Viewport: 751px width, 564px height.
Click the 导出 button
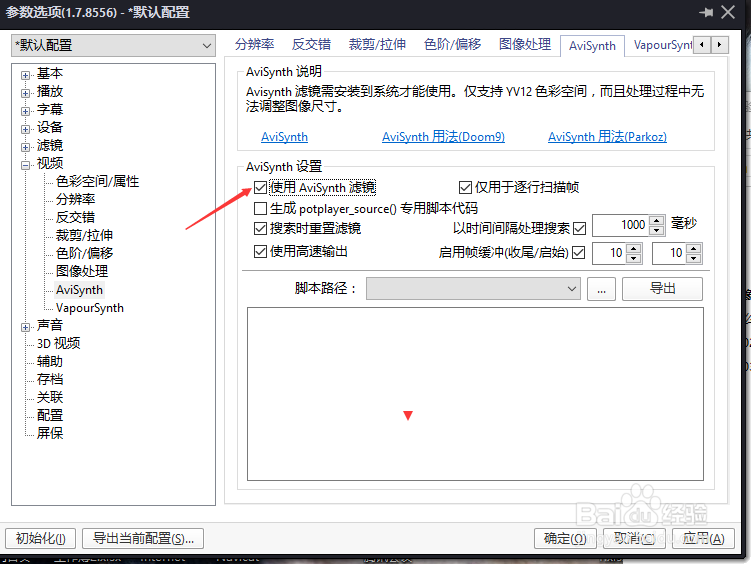pos(662,289)
